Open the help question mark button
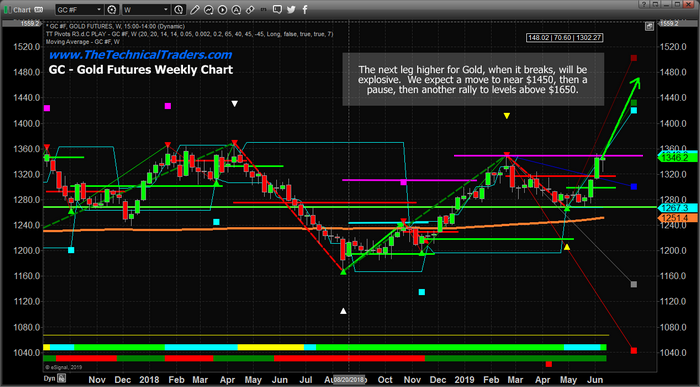The height and width of the screenshot is (387, 700). click(644, 4)
